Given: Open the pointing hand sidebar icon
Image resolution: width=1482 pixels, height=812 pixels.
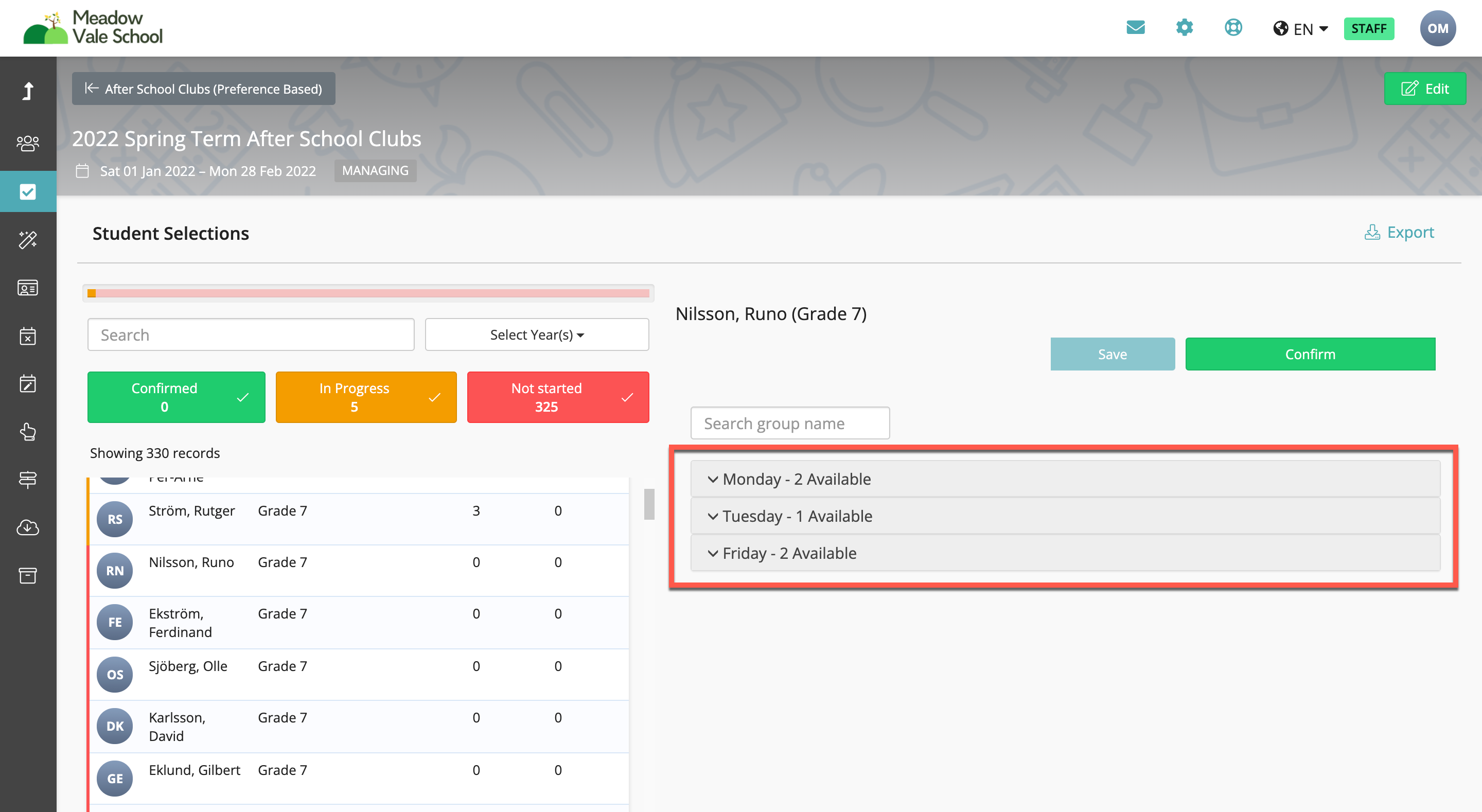Looking at the screenshot, I should click(x=28, y=432).
